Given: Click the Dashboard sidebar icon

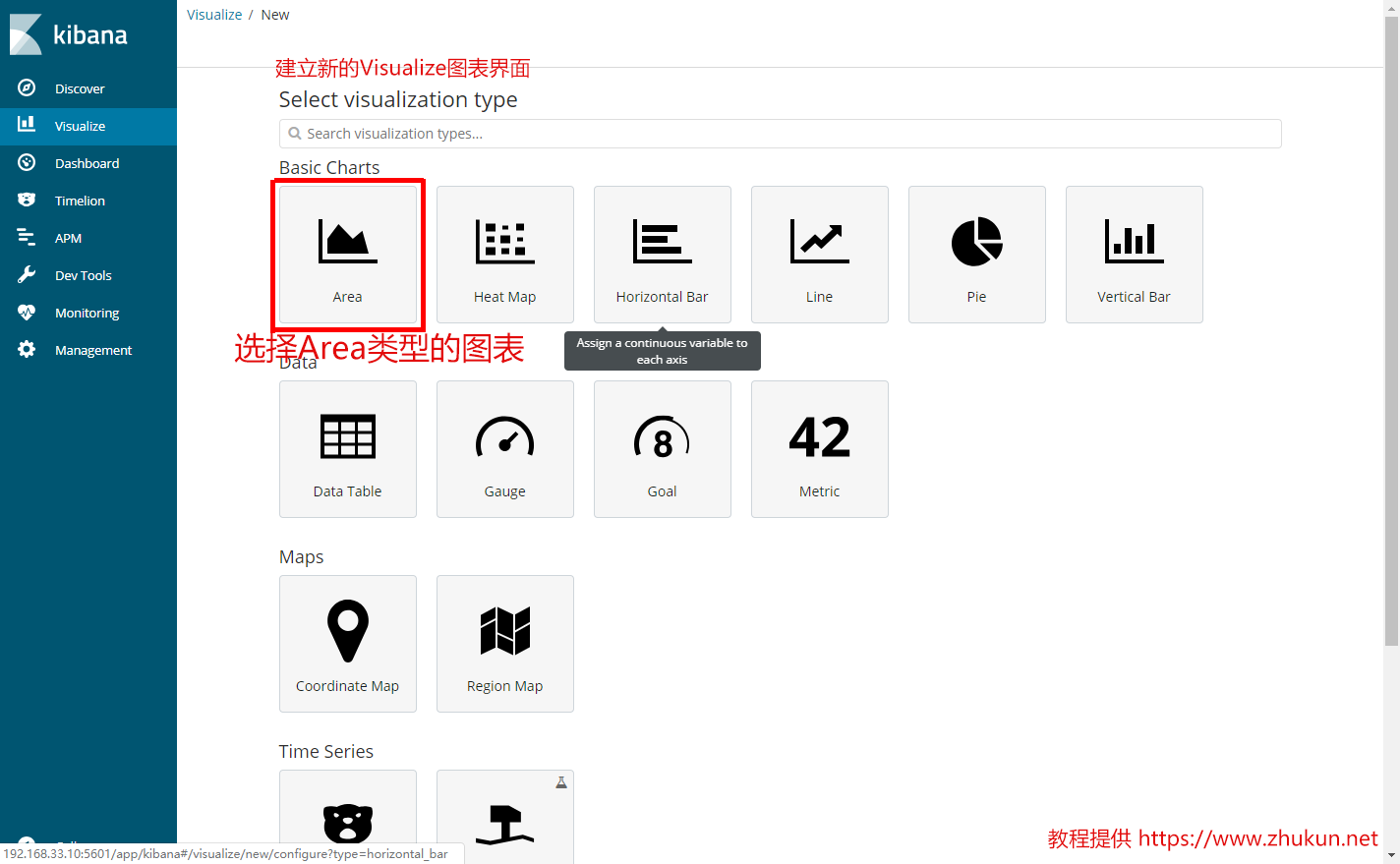Looking at the screenshot, I should [x=27, y=162].
